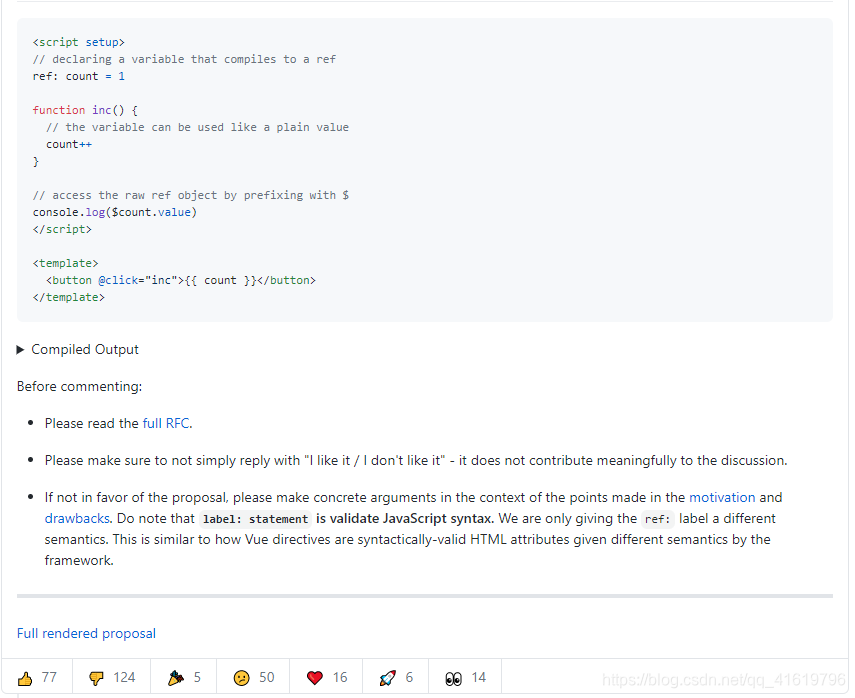This screenshot has width=855, height=698.
Task: Click the heart reaction count 16
Action: click(x=340, y=677)
